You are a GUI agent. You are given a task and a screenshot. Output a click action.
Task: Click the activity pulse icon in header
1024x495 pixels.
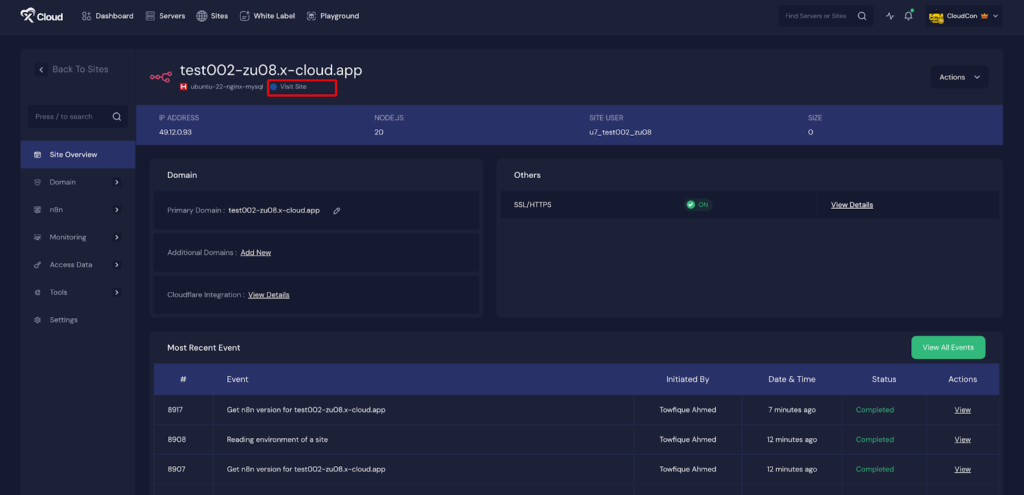(890, 16)
